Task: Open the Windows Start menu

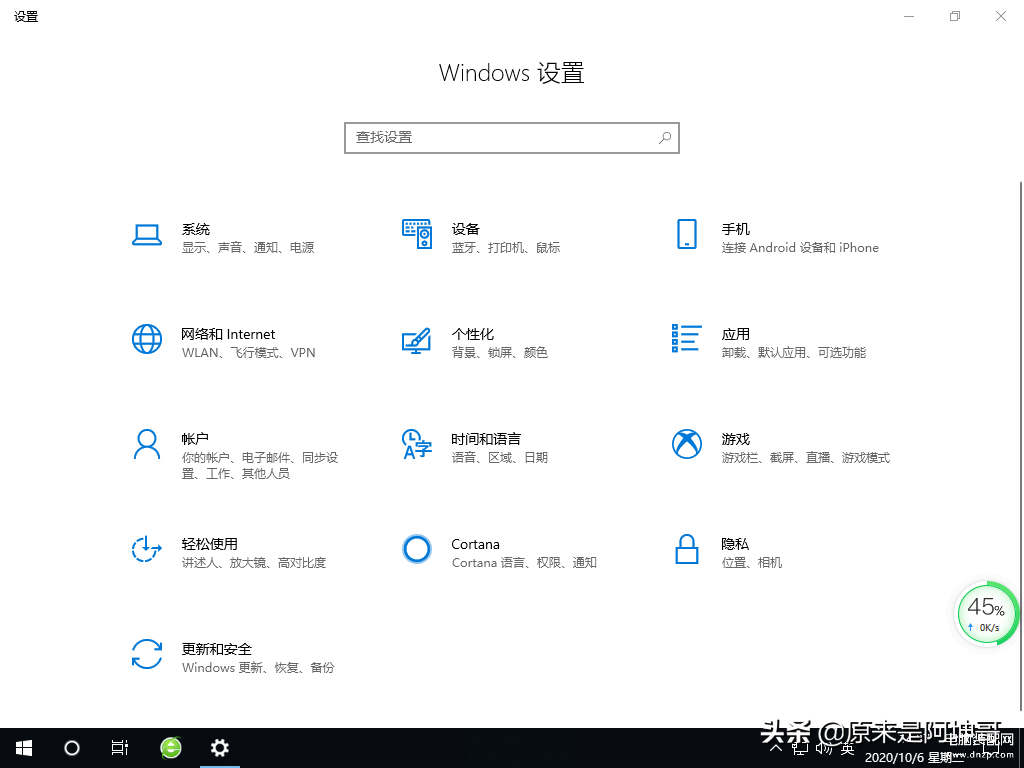Action: [x=24, y=748]
